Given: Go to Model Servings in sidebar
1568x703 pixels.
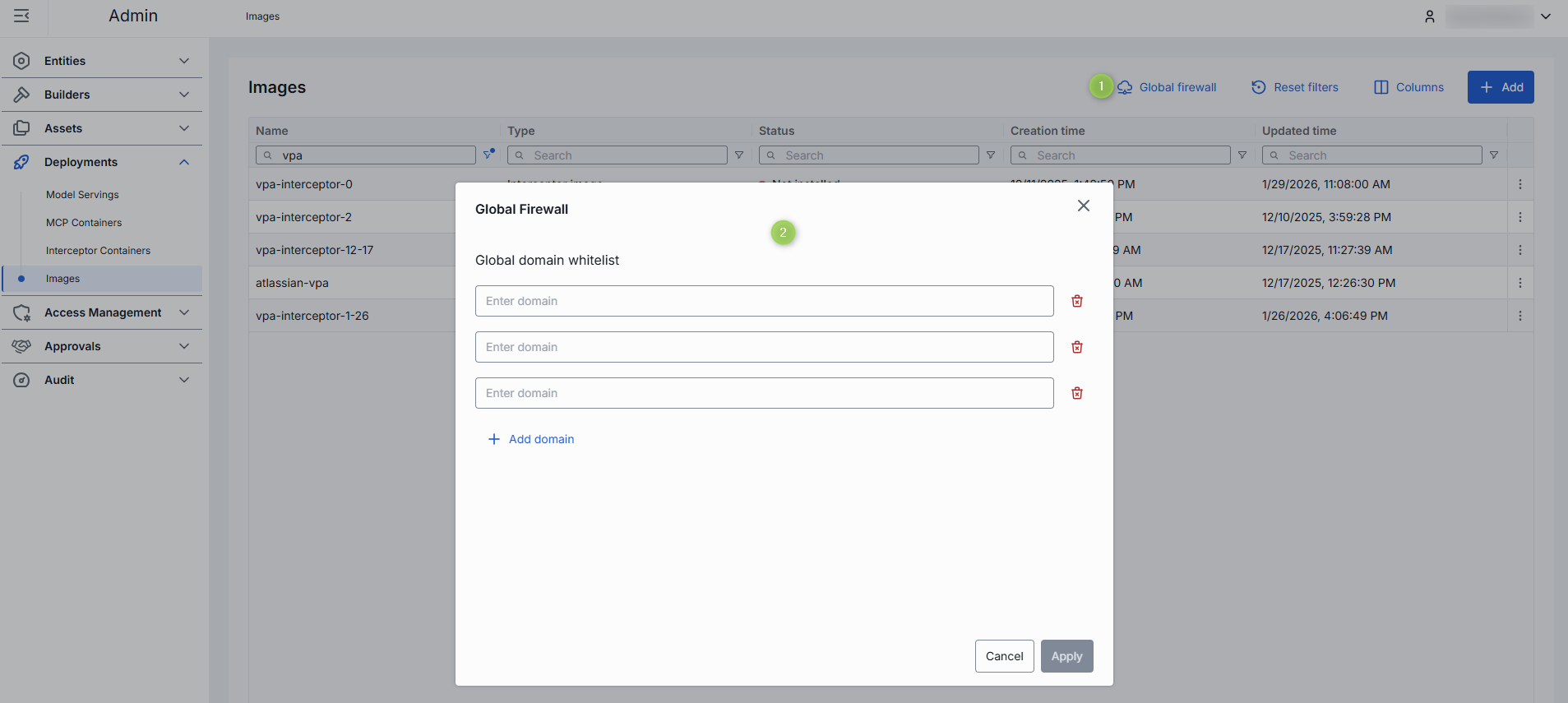Looking at the screenshot, I should click(x=82, y=195).
